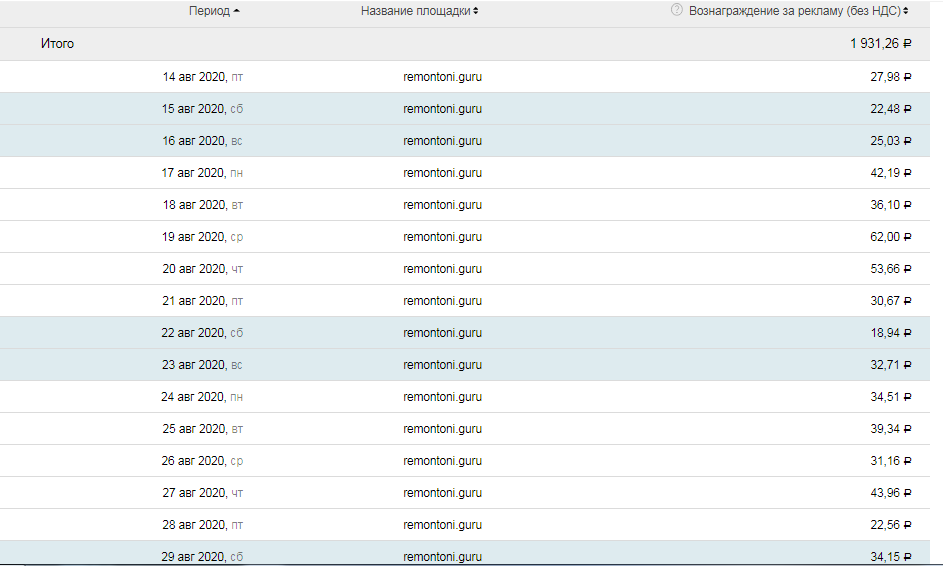943x566 pixels.
Task: Sort table by Период column header
Action: coord(214,11)
